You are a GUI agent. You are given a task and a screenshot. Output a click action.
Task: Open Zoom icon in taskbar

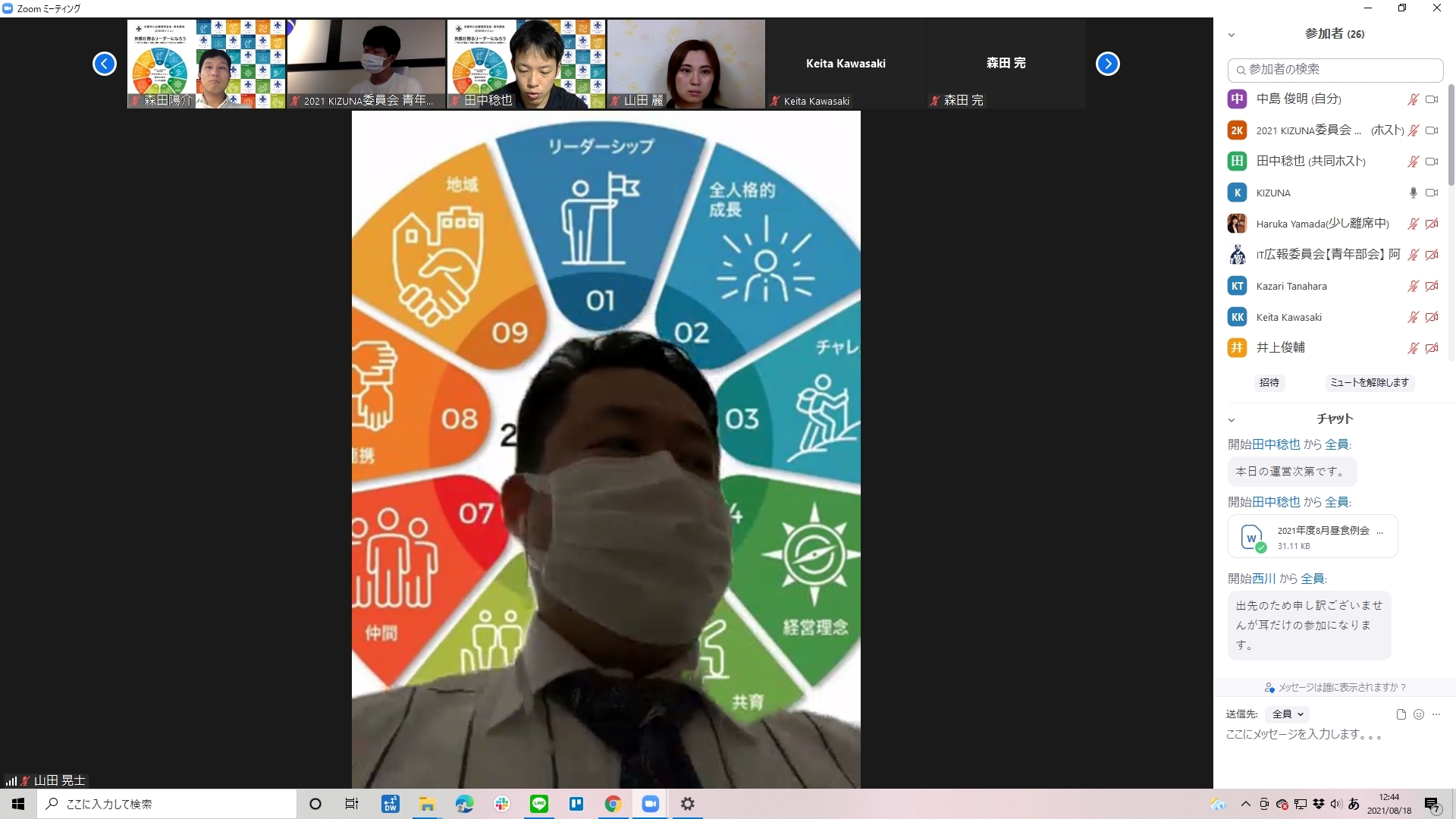[x=651, y=804]
